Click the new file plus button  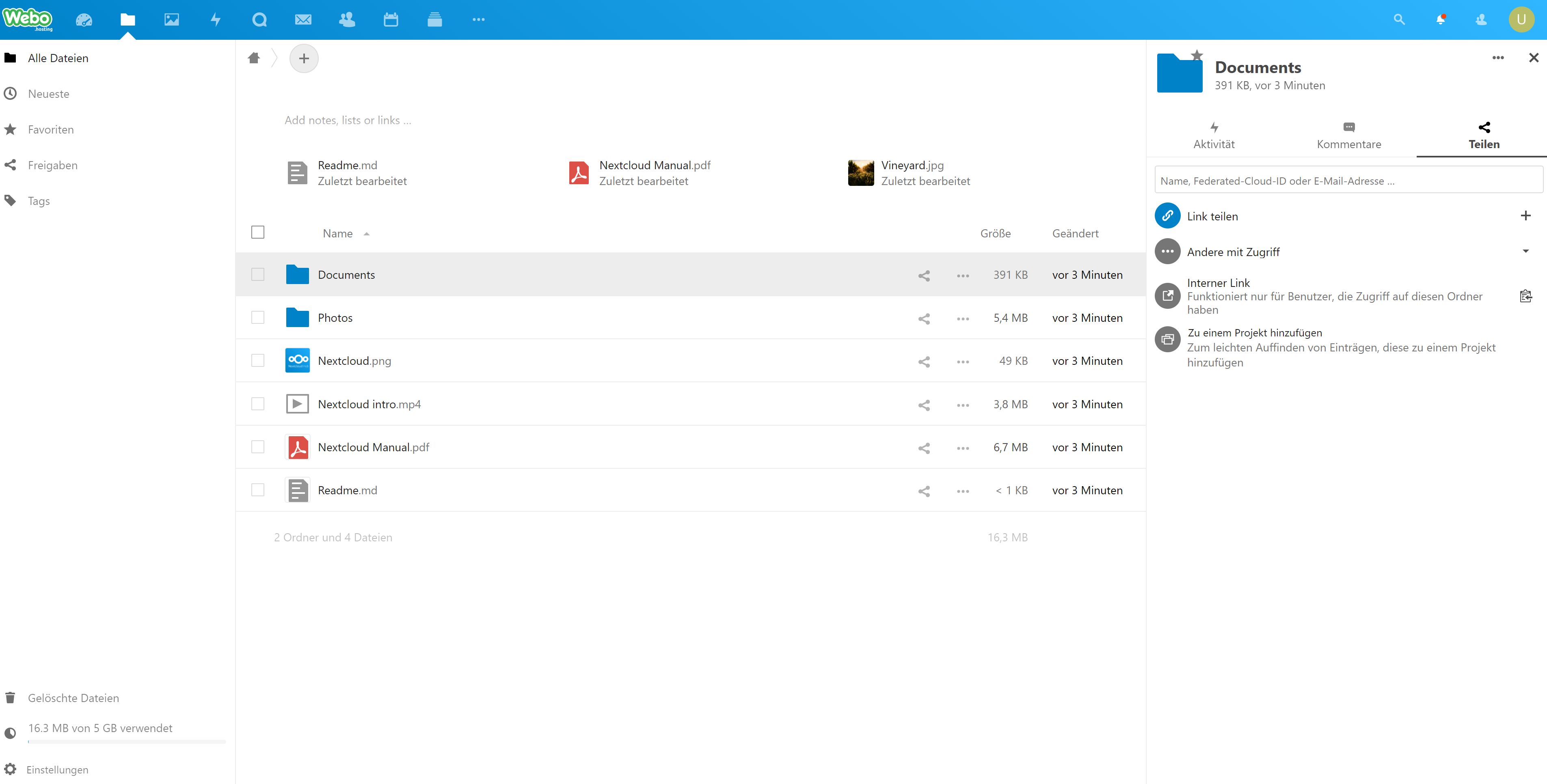click(304, 58)
